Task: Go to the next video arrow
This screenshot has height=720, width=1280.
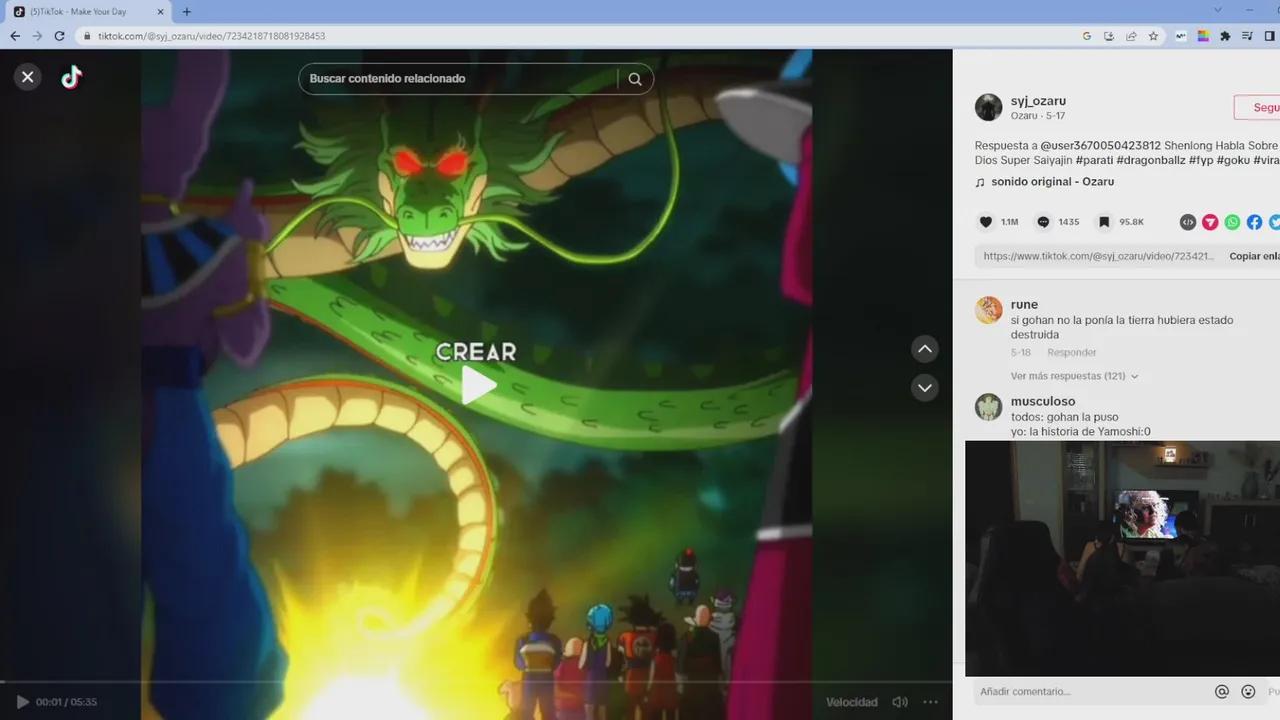Action: (925, 388)
